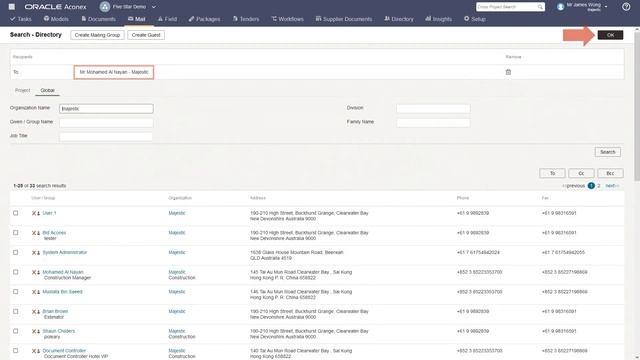
Task: Check the Shaun Childers row checkbox
Action: coord(16,331)
